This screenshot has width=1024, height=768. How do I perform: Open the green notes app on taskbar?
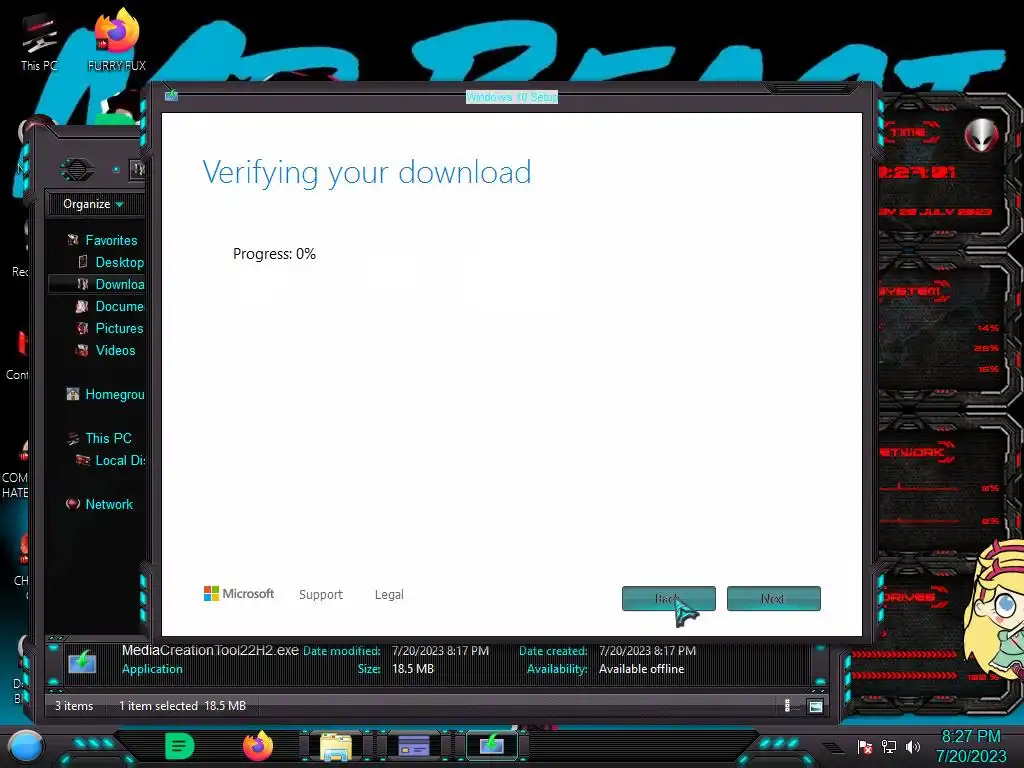pos(179,746)
